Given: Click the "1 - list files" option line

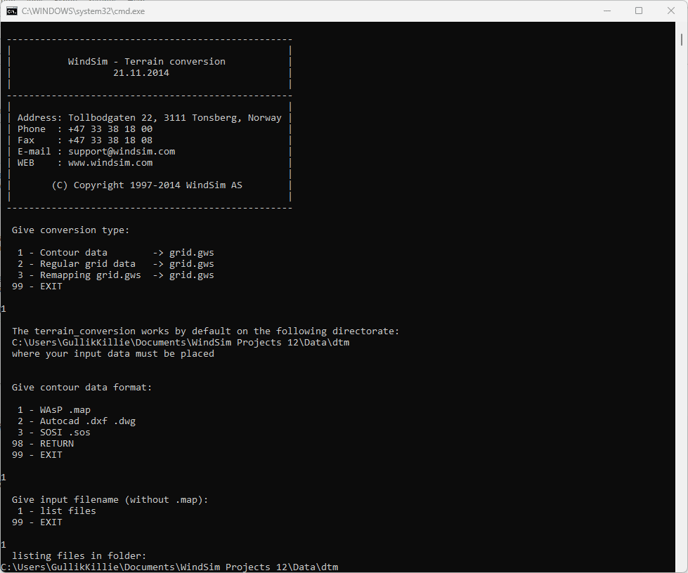Looking at the screenshot, I should point(57,511).
